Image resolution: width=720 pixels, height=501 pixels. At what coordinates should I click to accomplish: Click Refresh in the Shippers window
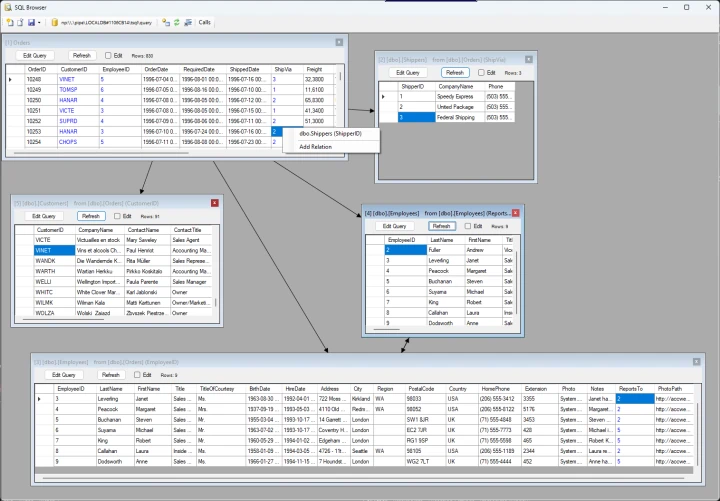tap(455, 73)
